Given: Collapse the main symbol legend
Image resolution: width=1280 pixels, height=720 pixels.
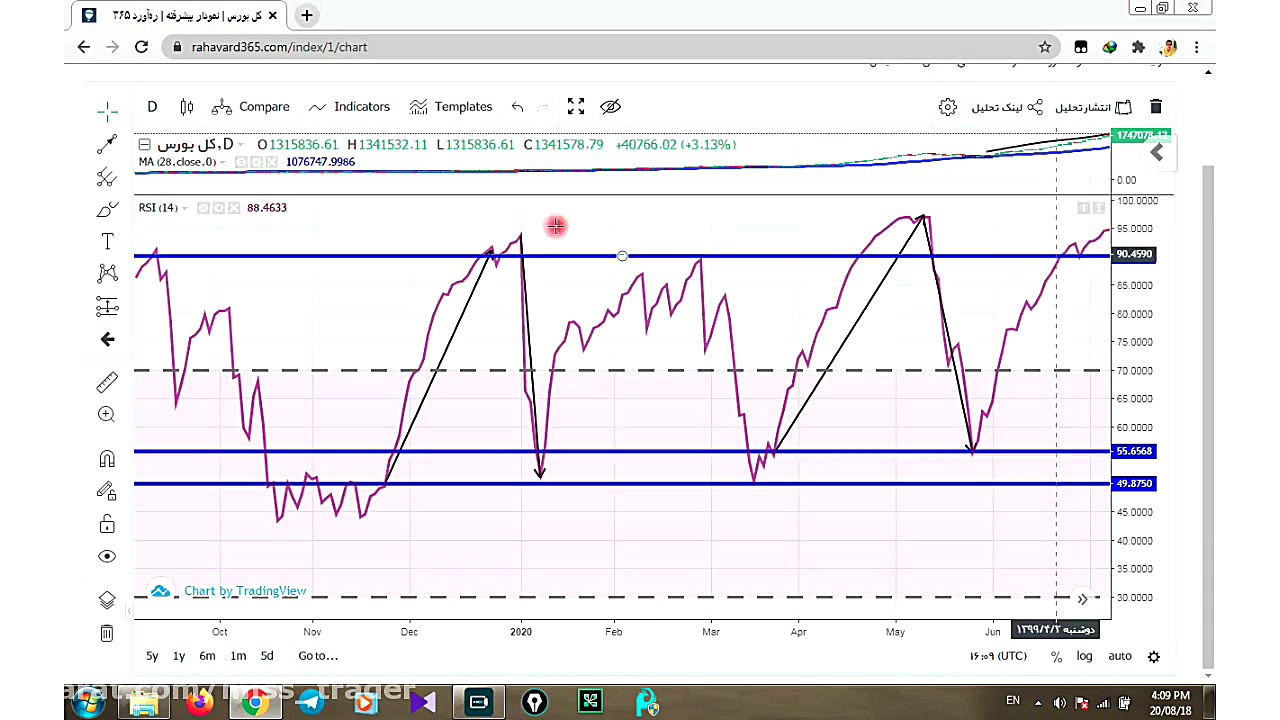Looking at the screenshot, I should tap(144, 145).
